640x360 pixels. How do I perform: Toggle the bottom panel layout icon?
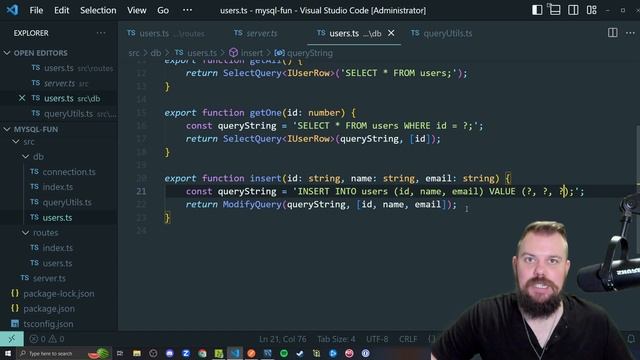tap(554, 10)
